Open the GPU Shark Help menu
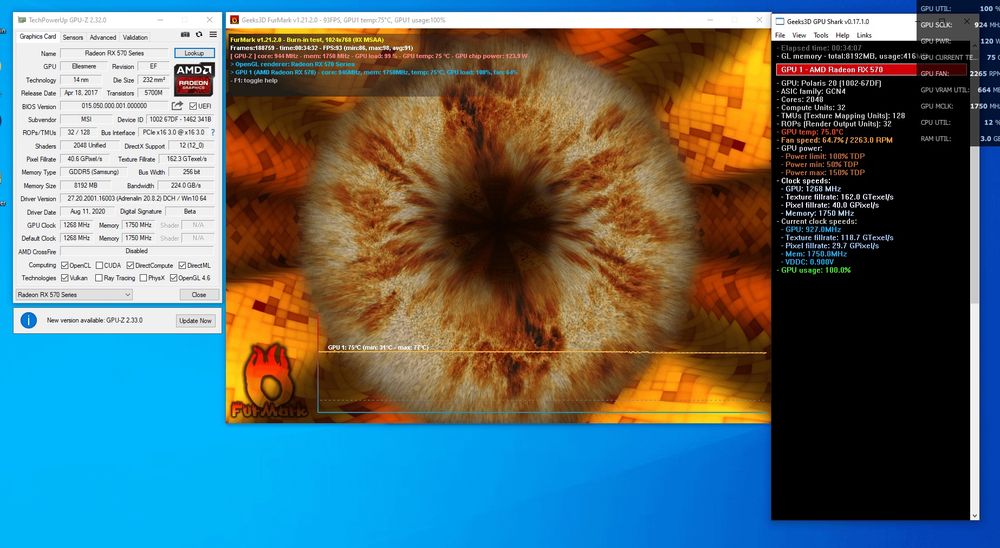Screen dimensions: 1000x548 842,35
